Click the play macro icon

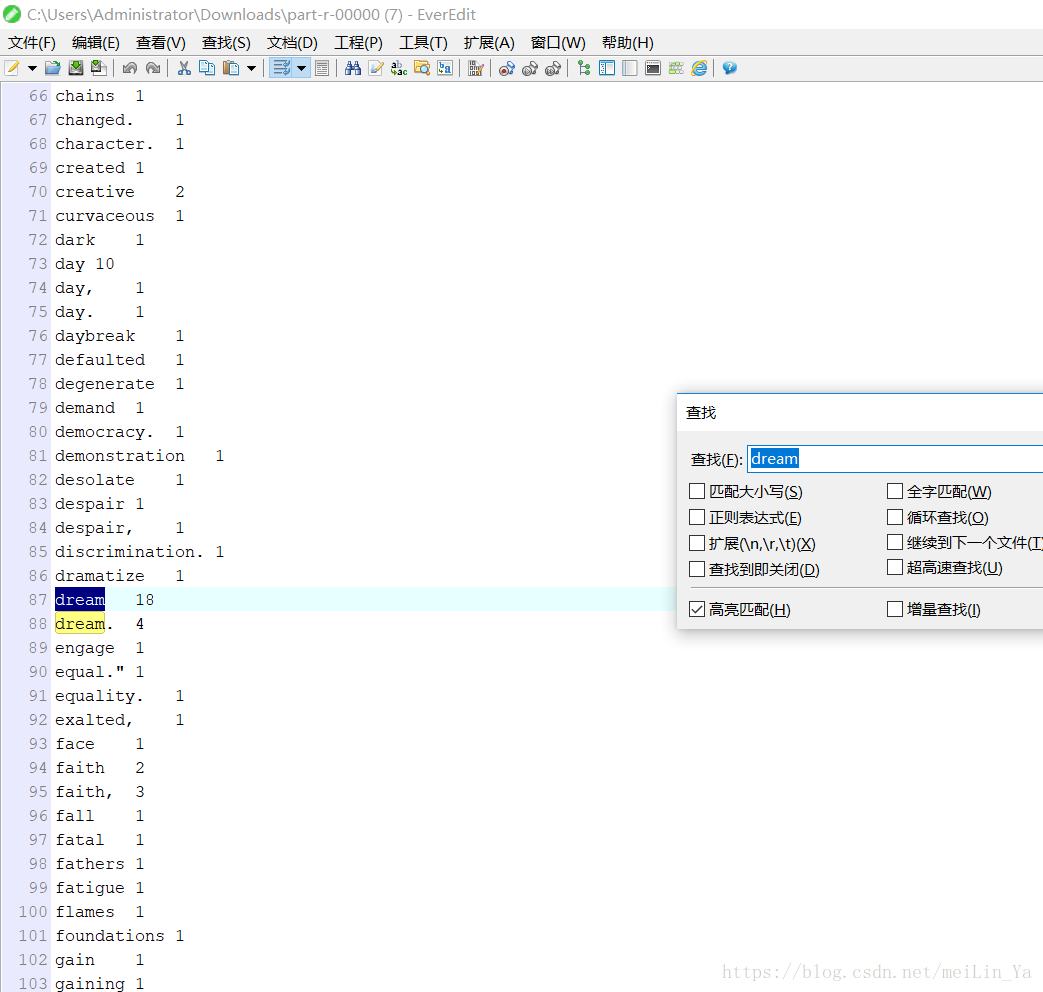coord(530,68)
